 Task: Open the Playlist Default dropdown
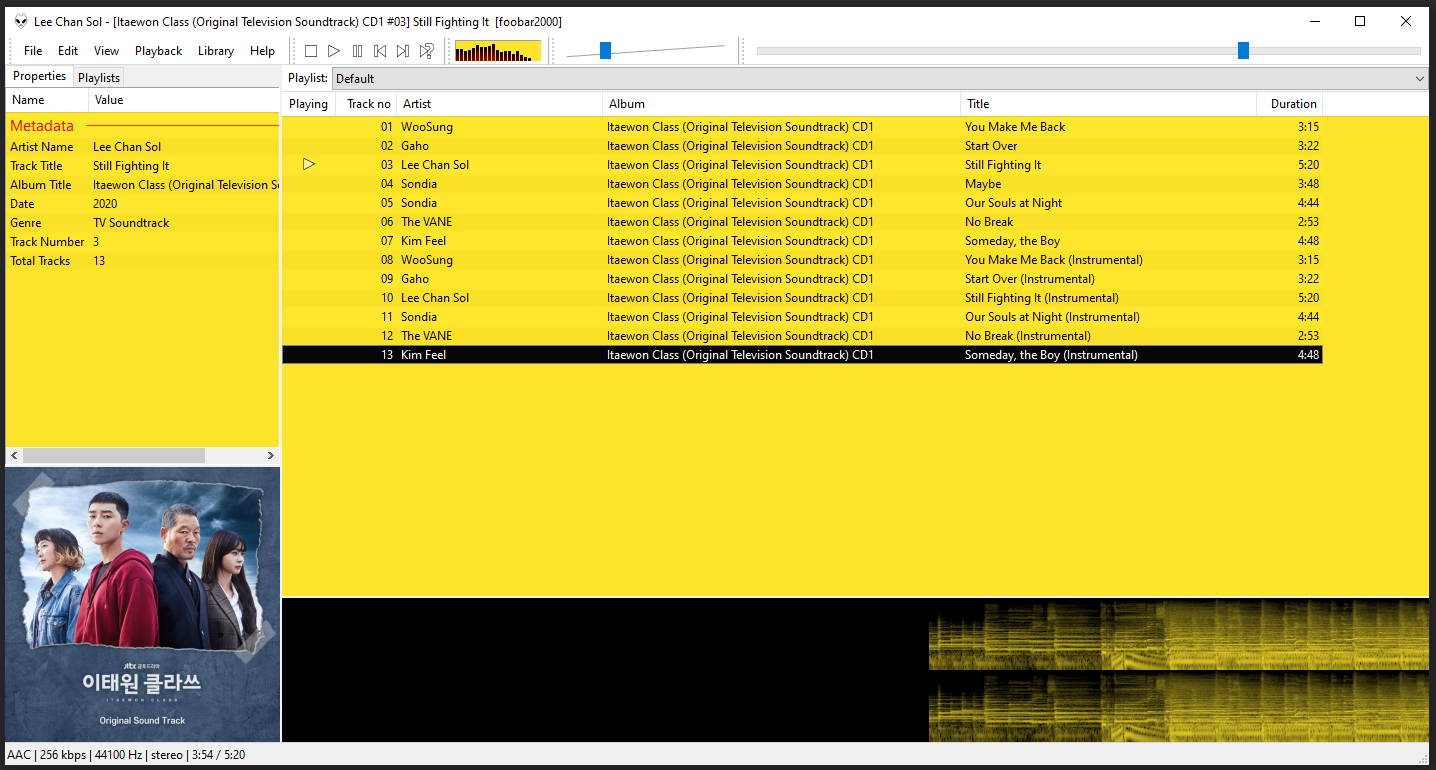click(x=880, y=78)
